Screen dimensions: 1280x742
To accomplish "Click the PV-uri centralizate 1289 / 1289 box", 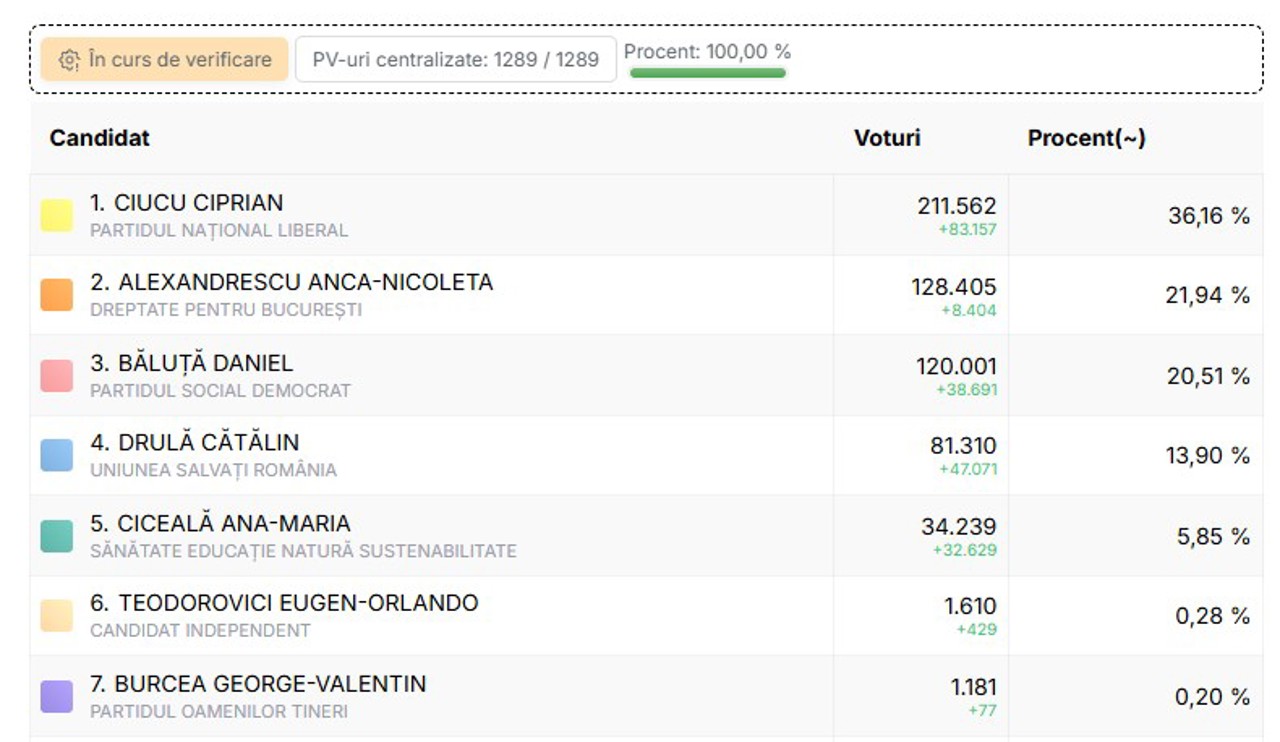I will point(455,60).
